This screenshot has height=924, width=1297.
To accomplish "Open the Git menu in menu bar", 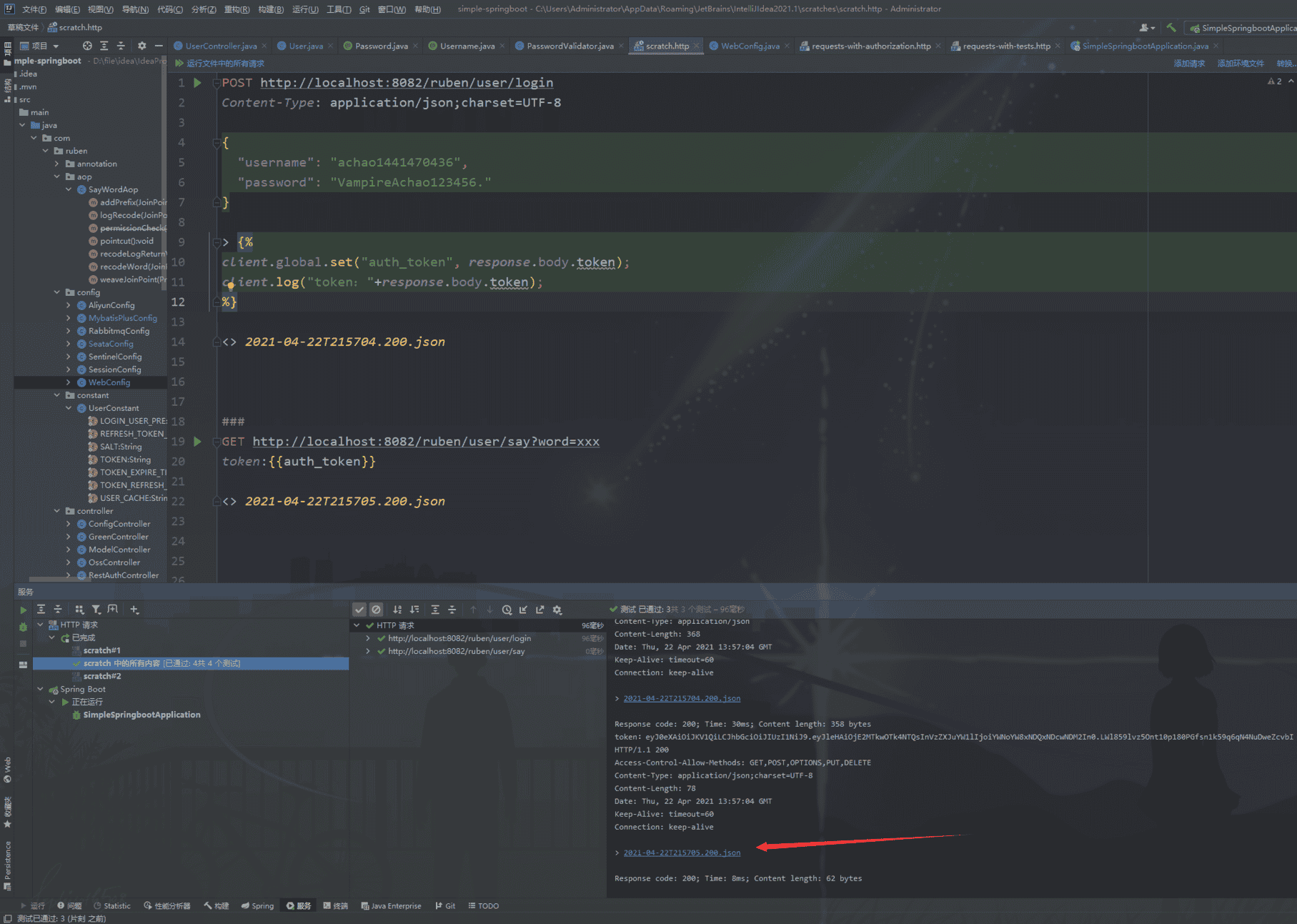I will (x=364, y=9).
